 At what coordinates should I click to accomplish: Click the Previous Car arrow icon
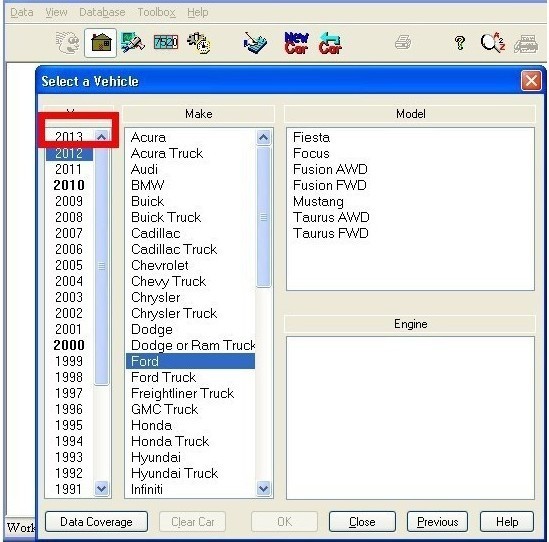tap(330, 43)
